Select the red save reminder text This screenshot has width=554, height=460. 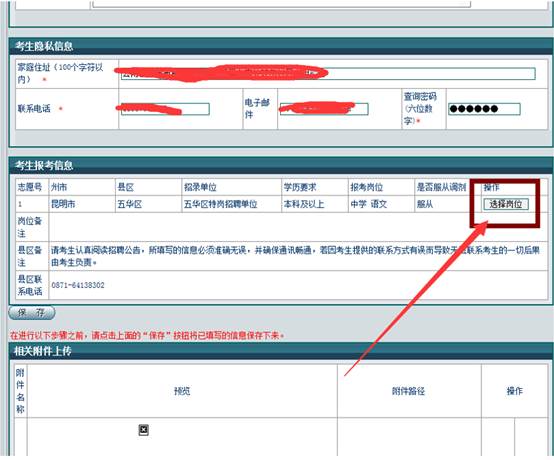(147, 335)
